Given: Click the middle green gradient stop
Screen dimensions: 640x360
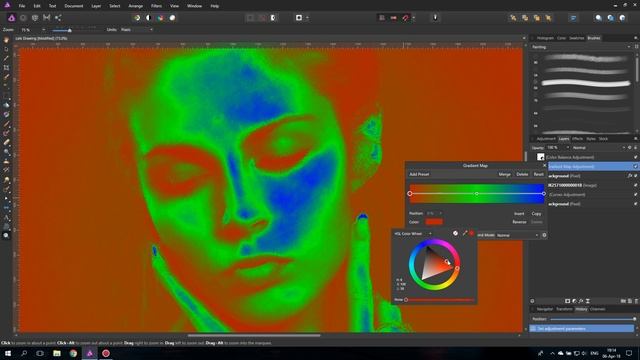Looking at the screenshot, I should pos(477,193).
